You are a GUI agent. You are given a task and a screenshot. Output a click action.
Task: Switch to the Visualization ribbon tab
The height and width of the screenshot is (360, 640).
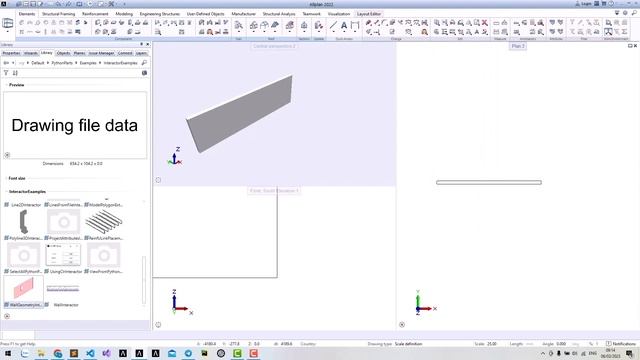pos(338,14)
